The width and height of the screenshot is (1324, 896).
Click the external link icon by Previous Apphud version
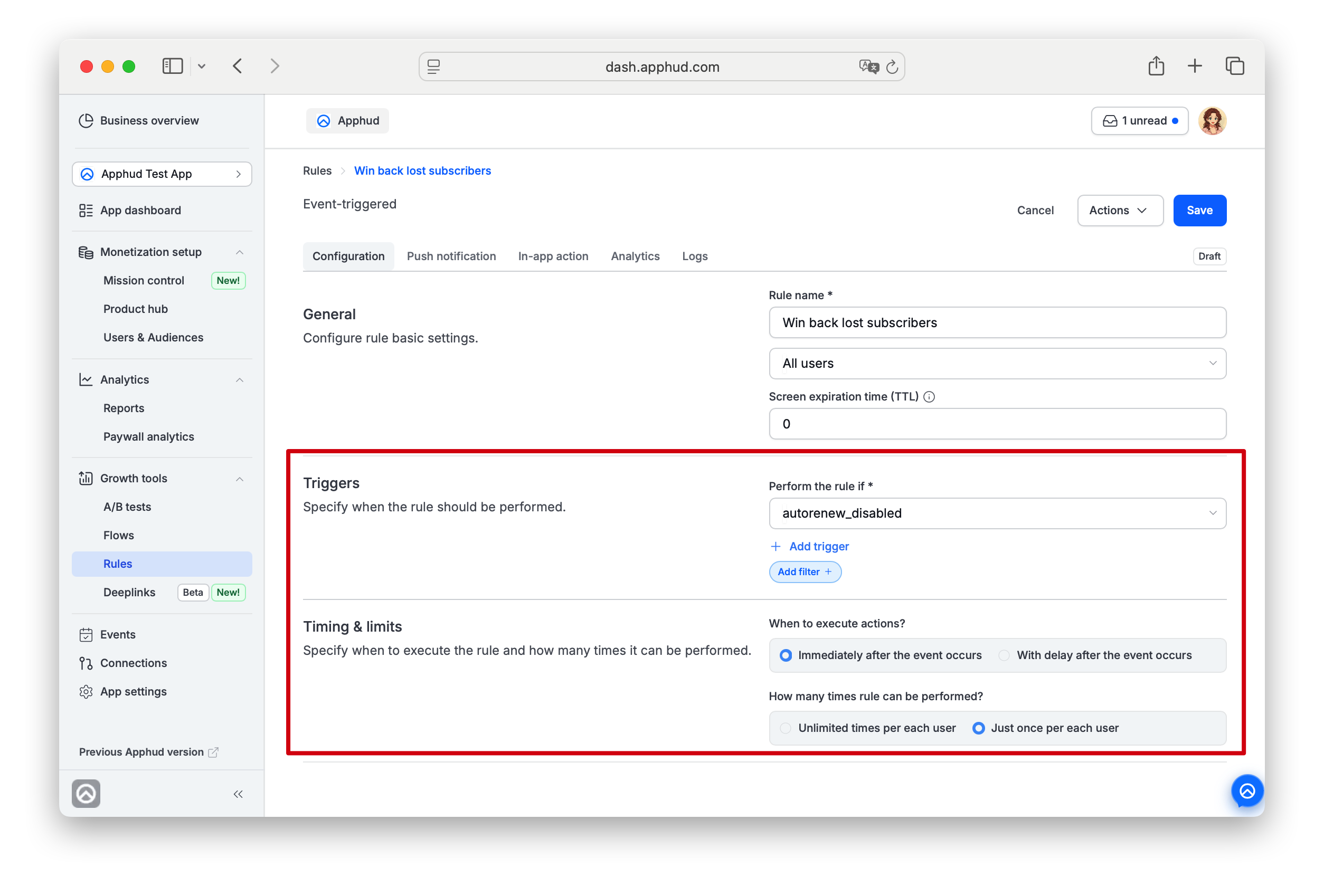pos(213,752)
